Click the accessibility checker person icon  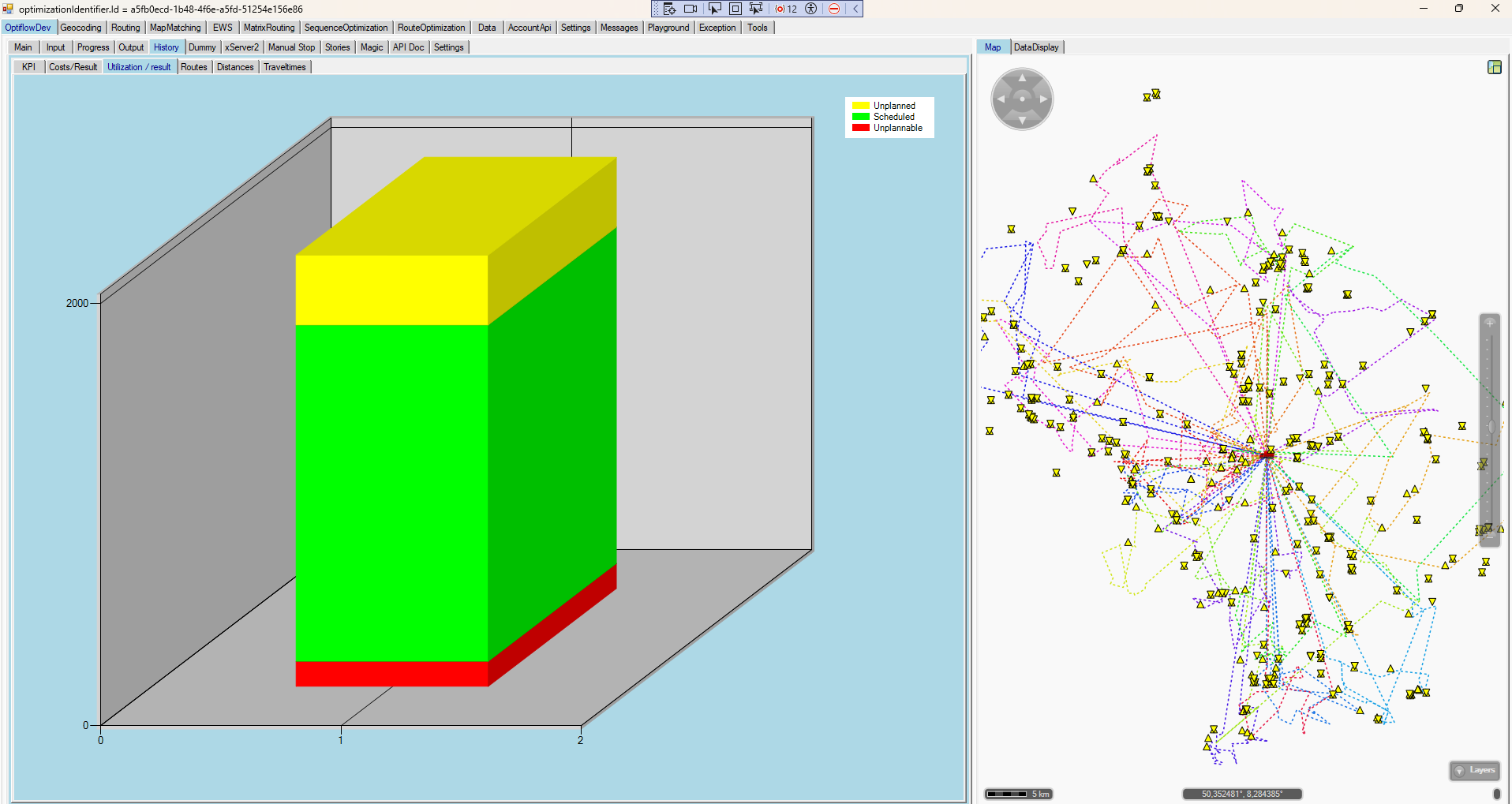tap(810, 9)
